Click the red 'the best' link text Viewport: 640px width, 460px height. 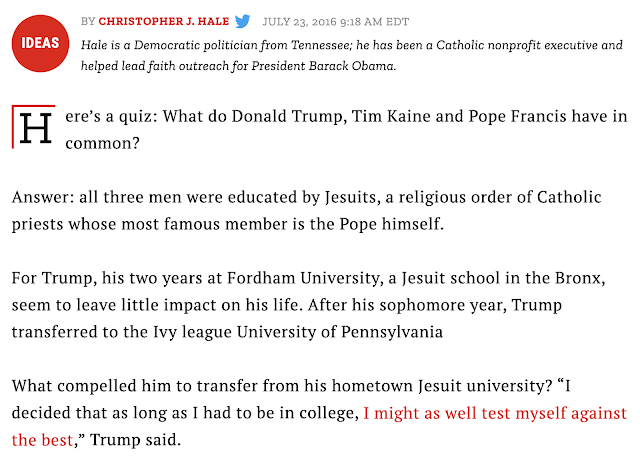pos(42,440)
